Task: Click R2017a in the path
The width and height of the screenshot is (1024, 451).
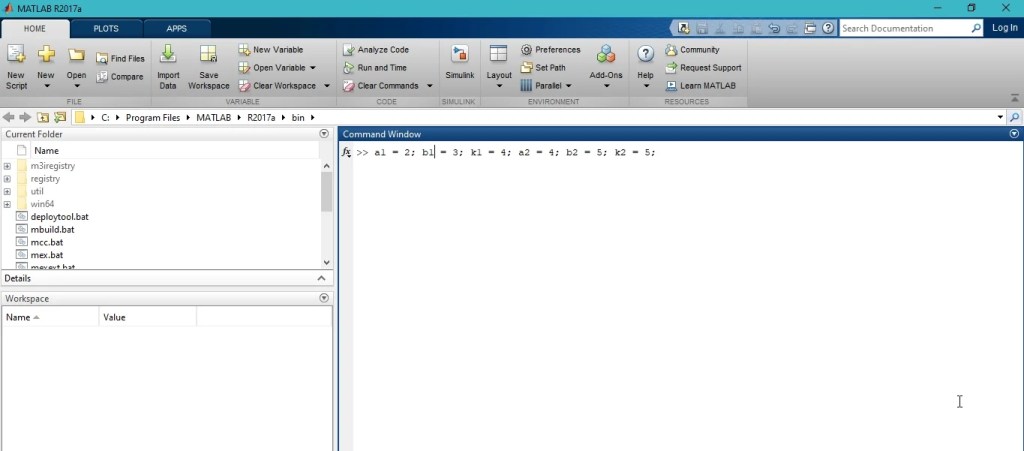Action: click(263, 117)
